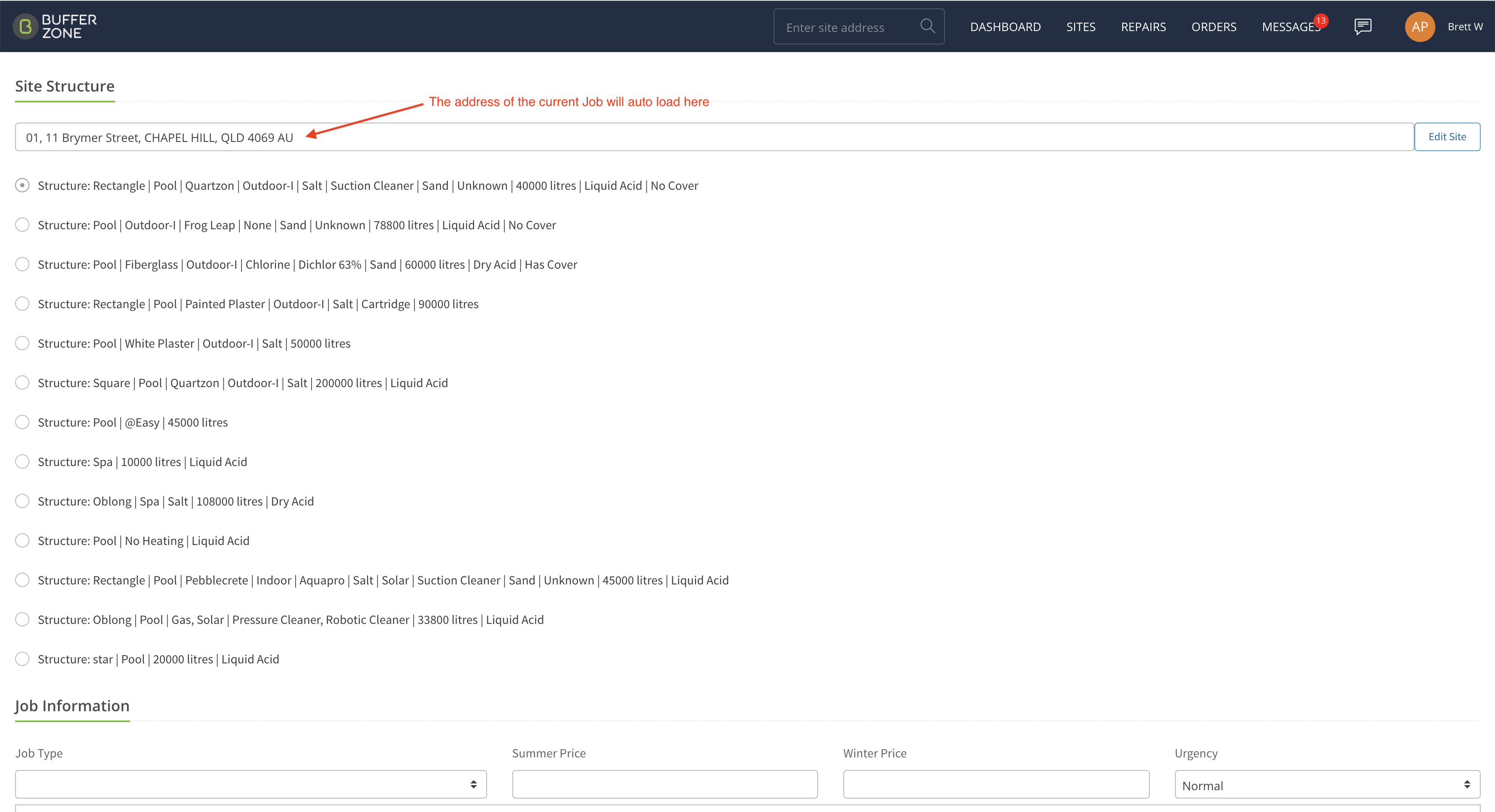Select the Fiberglass Chlorine pool structure
Viewport: 1495px width, 812px height.
[22, 264]
